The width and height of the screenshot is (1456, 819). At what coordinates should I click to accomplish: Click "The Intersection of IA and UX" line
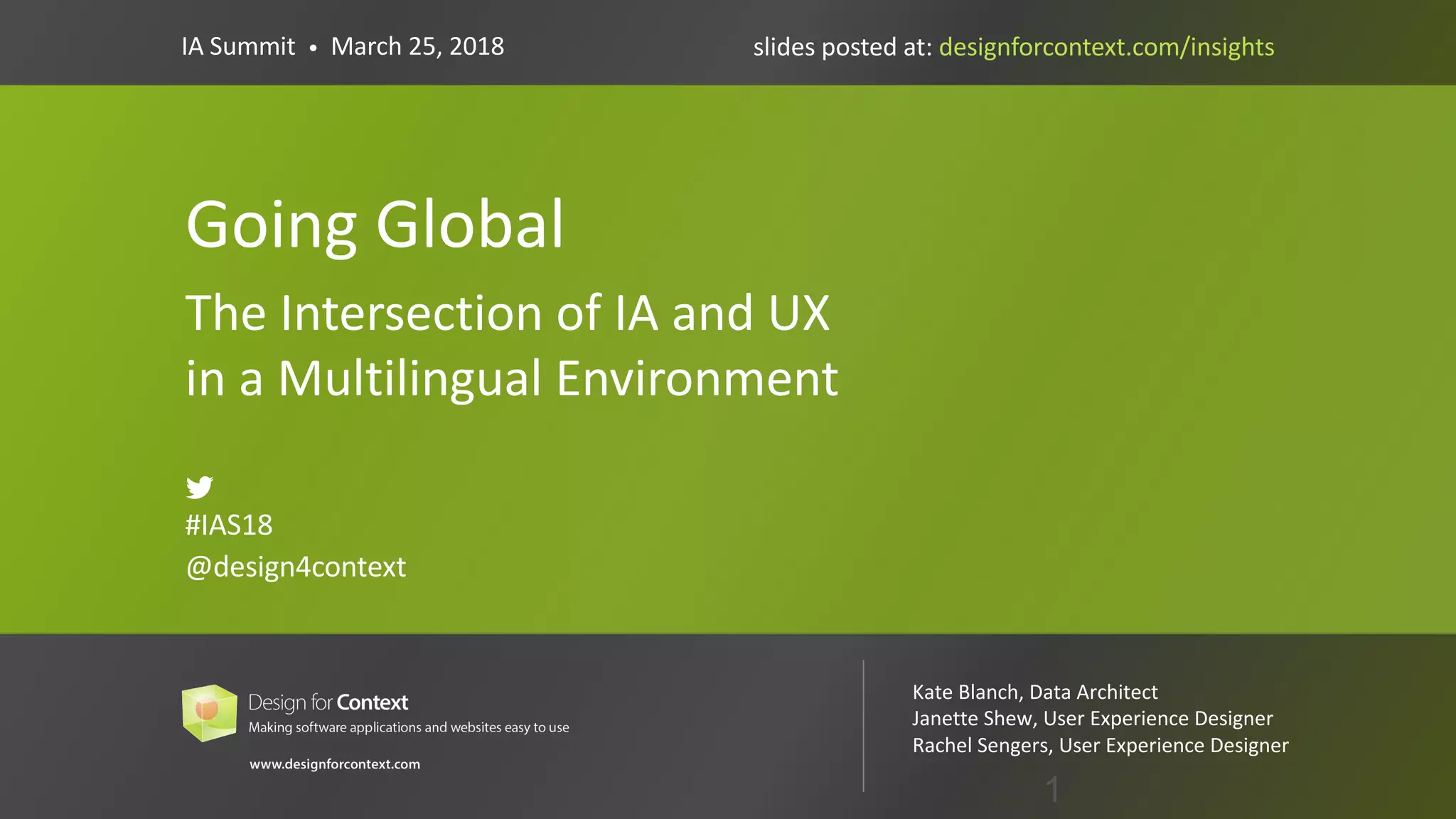pos(508,313)
